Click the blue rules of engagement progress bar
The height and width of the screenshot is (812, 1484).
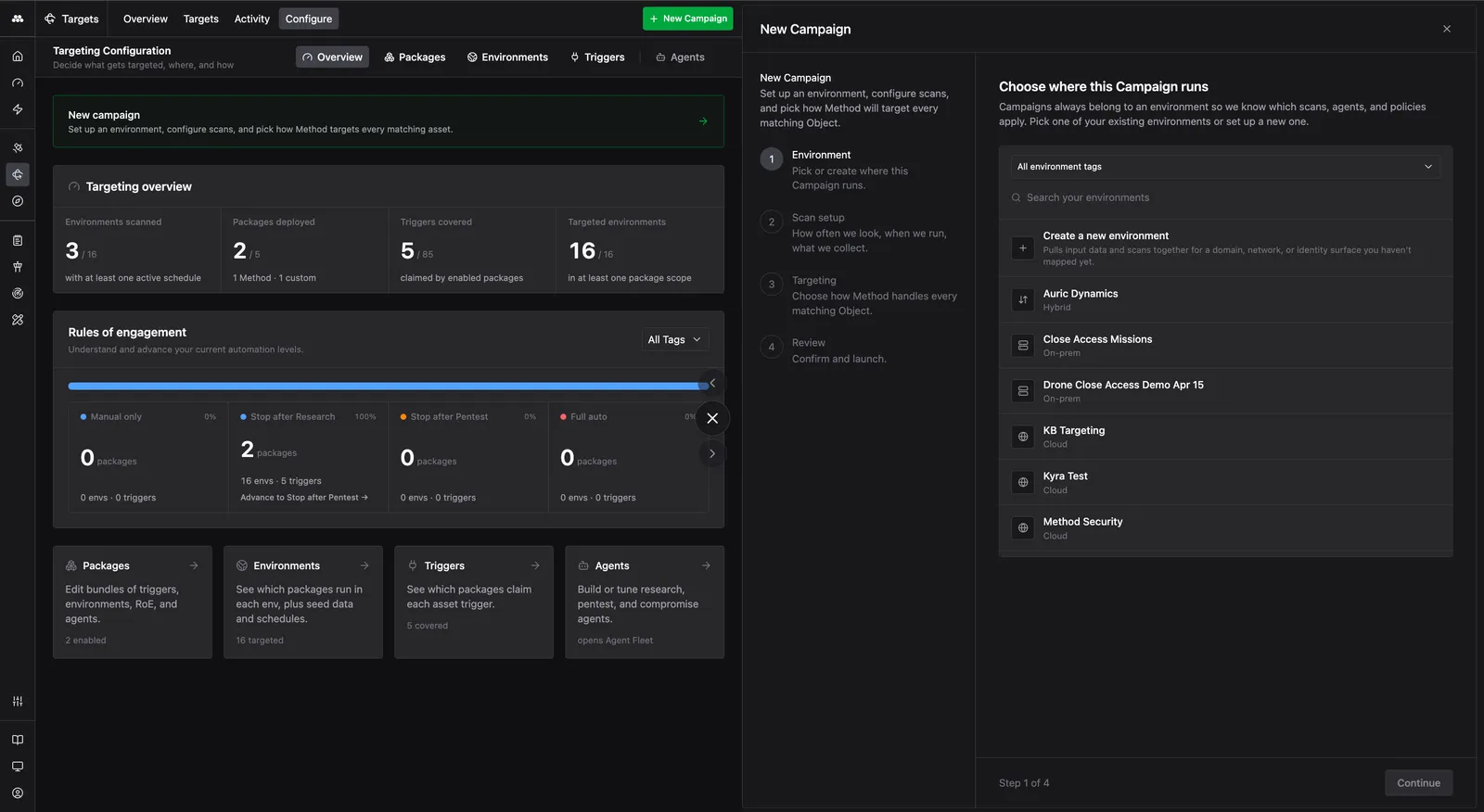click(x=388, y=386)
